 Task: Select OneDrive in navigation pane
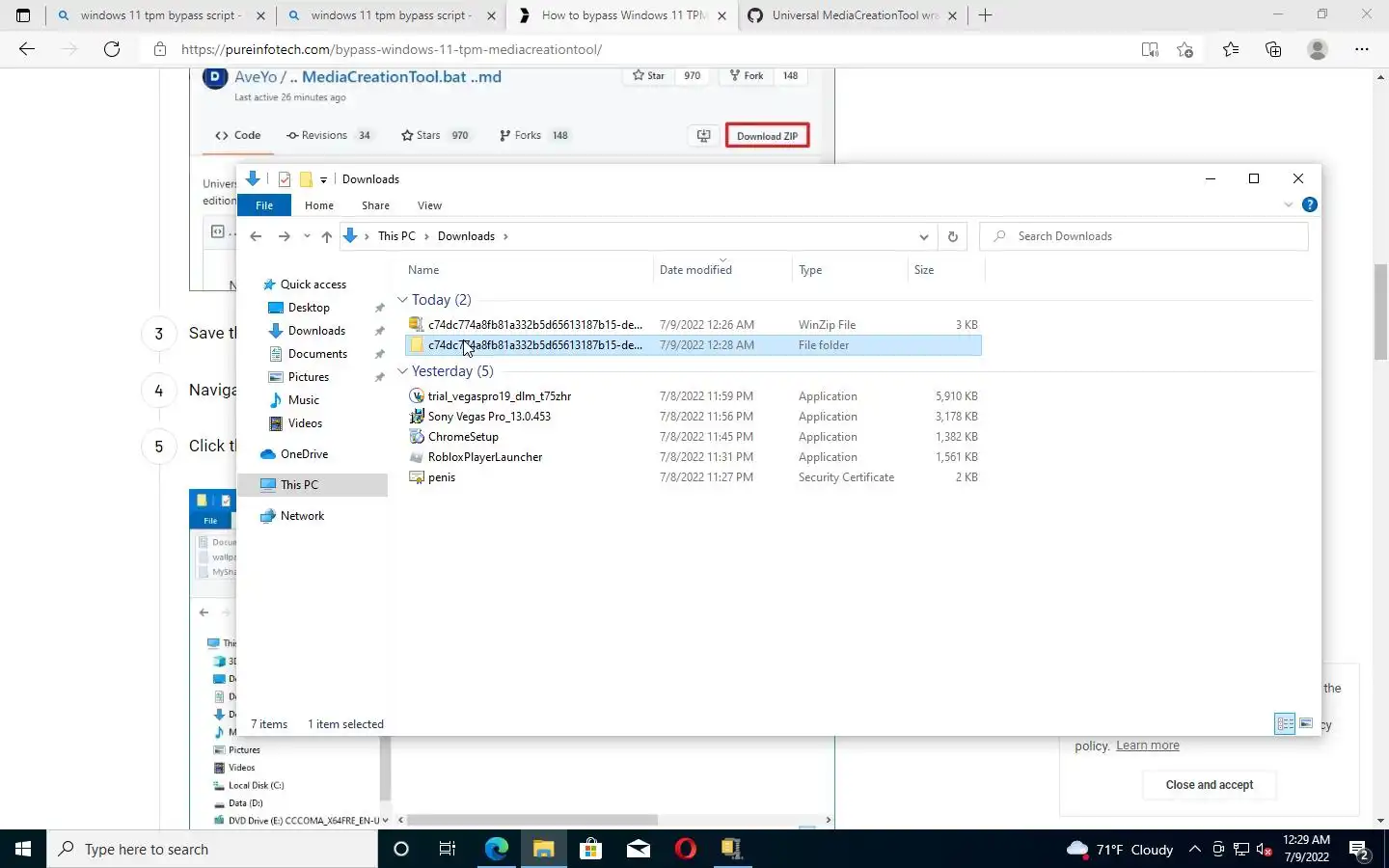coord(304,454)
